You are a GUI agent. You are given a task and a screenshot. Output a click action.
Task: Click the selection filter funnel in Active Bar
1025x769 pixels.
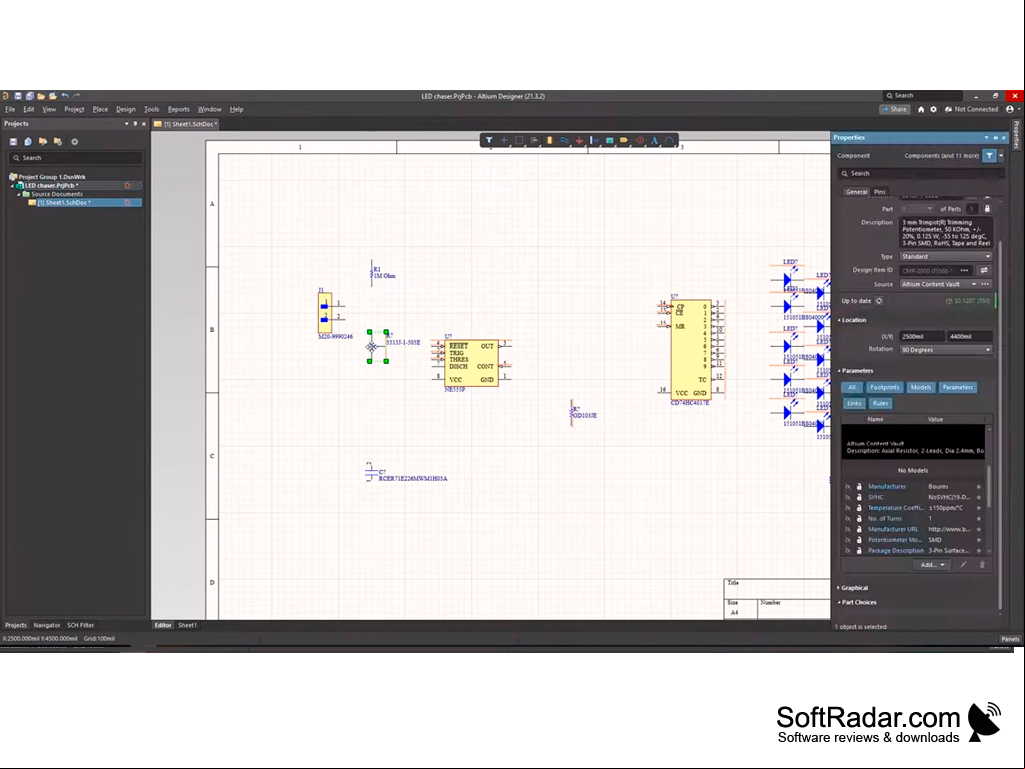click(x=489, y=140)
